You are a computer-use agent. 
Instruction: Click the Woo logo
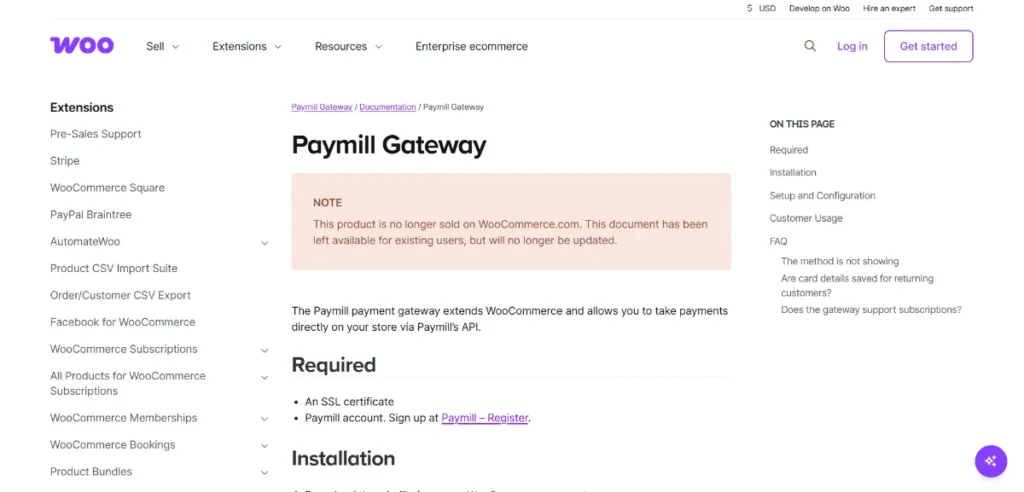pyautogui.click(x=82, y=46)
